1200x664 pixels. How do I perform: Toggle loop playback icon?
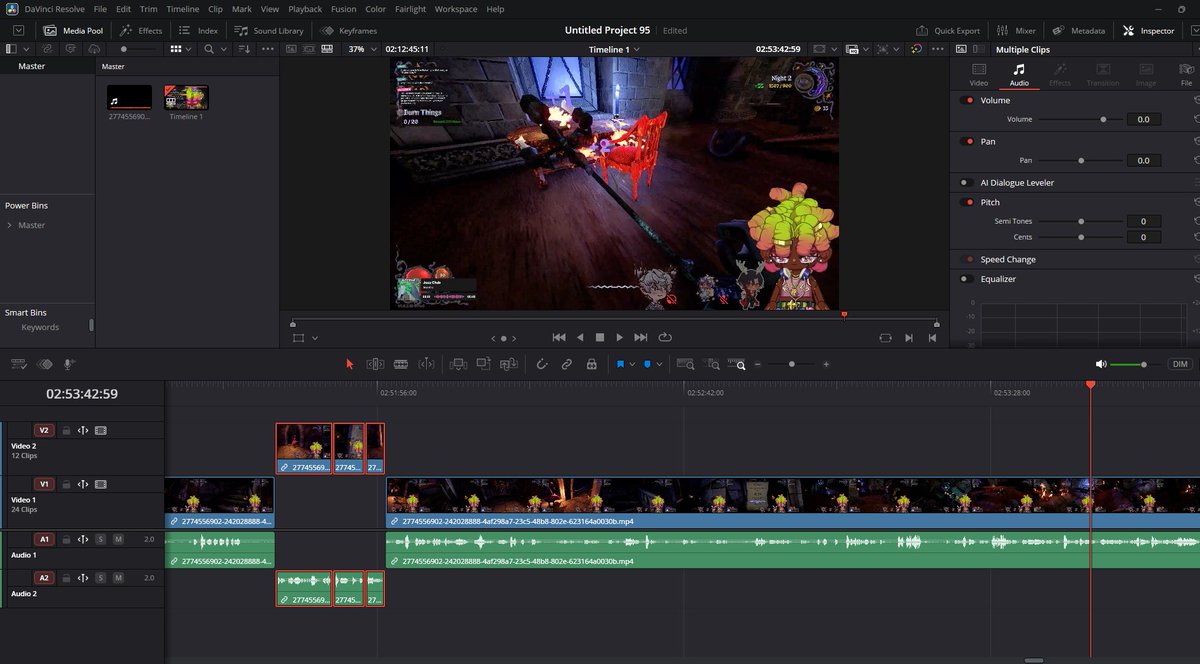[x=665, y=338]
